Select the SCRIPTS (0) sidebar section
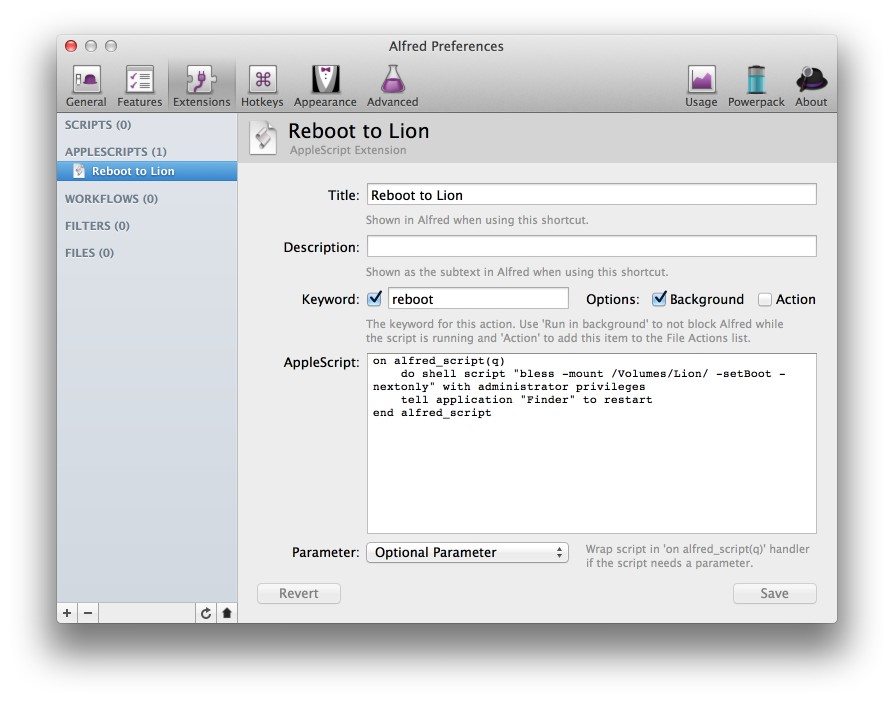The image size is (894, 702). (x=98, y=125)
